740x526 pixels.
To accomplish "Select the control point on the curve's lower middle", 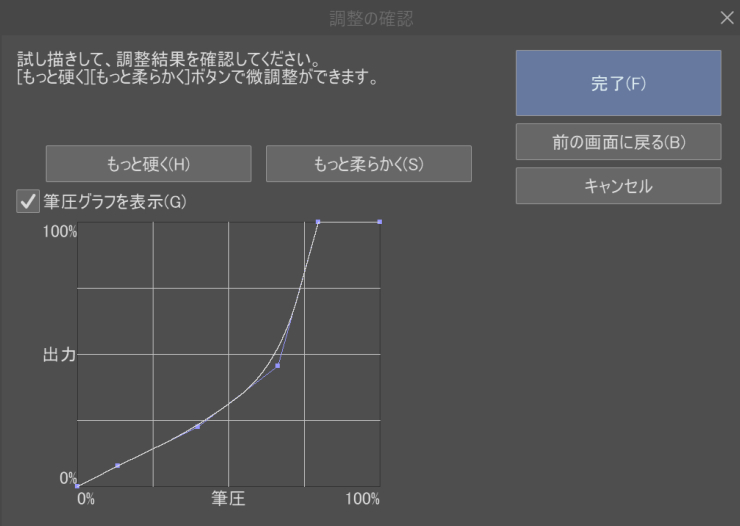I will [198, 426].
